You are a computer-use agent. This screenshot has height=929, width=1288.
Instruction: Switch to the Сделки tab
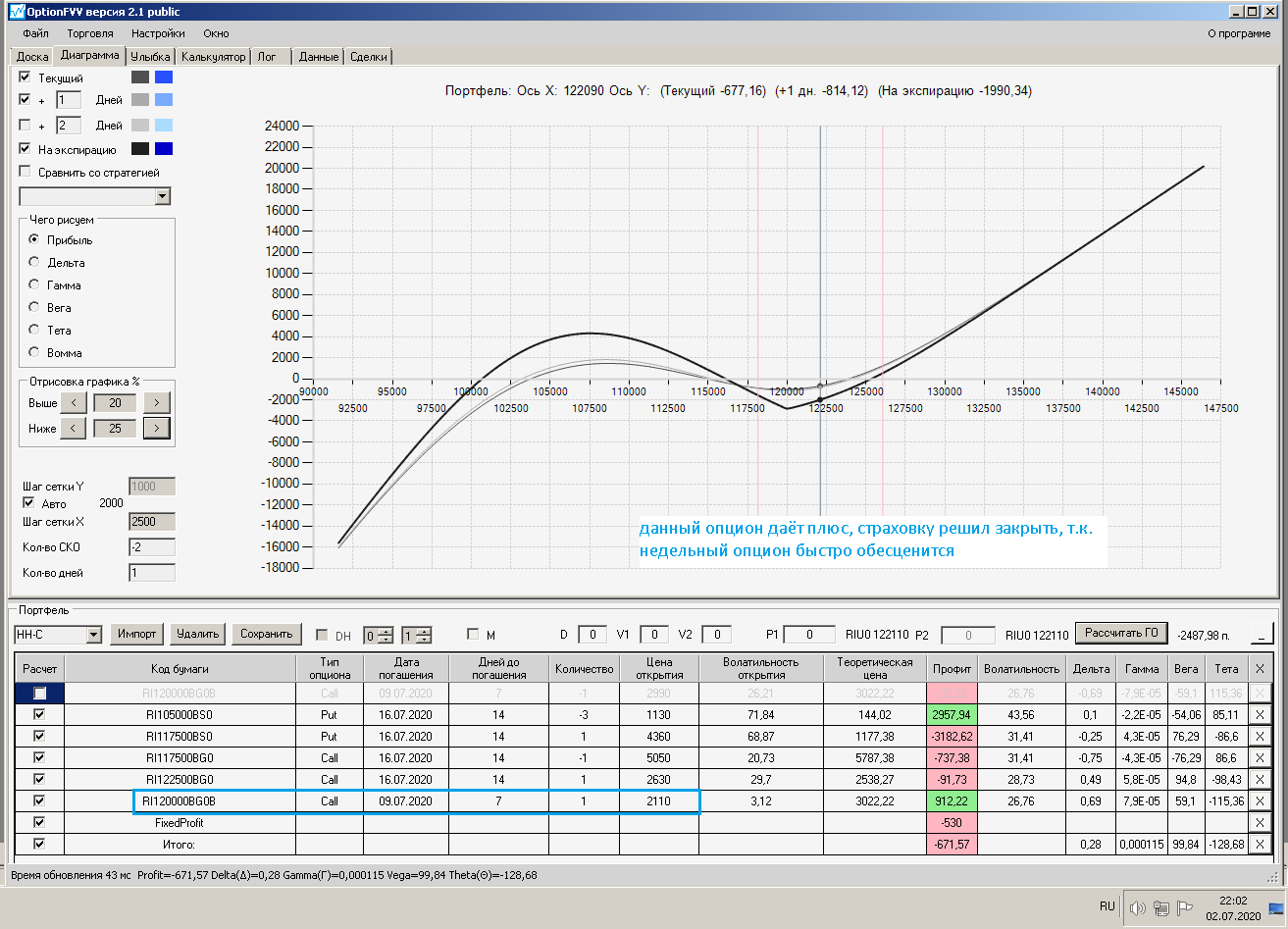369,57
